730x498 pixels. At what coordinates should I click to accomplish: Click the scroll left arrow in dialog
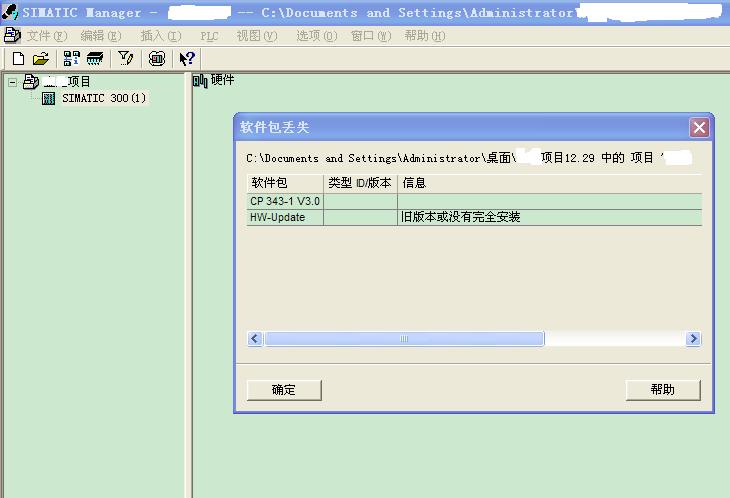click(255, 338)
